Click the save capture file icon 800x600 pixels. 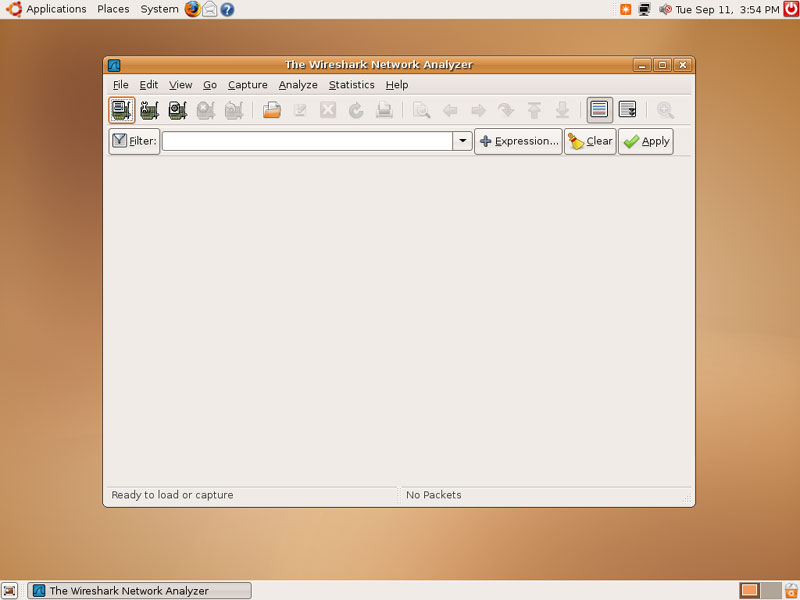[x=299, y=110]
